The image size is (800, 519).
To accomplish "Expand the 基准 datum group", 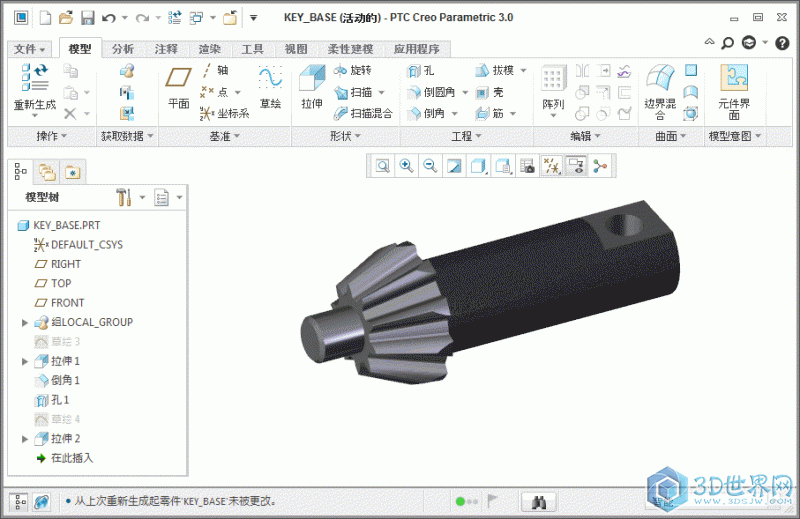I will (225, 136).
